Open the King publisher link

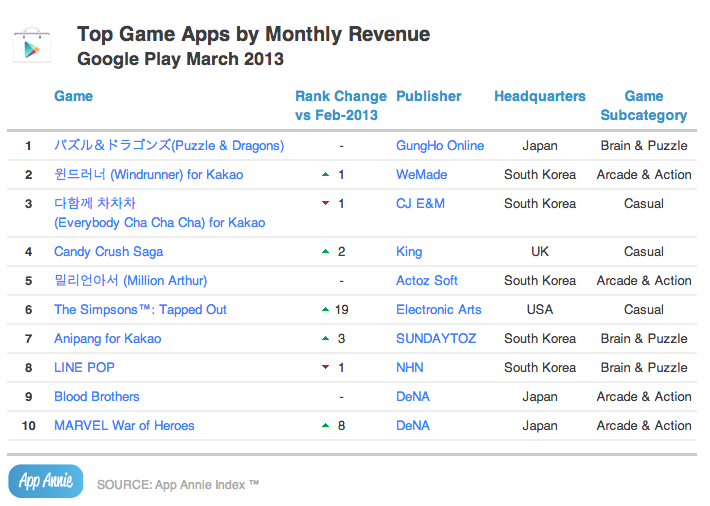tap(409, 251)
